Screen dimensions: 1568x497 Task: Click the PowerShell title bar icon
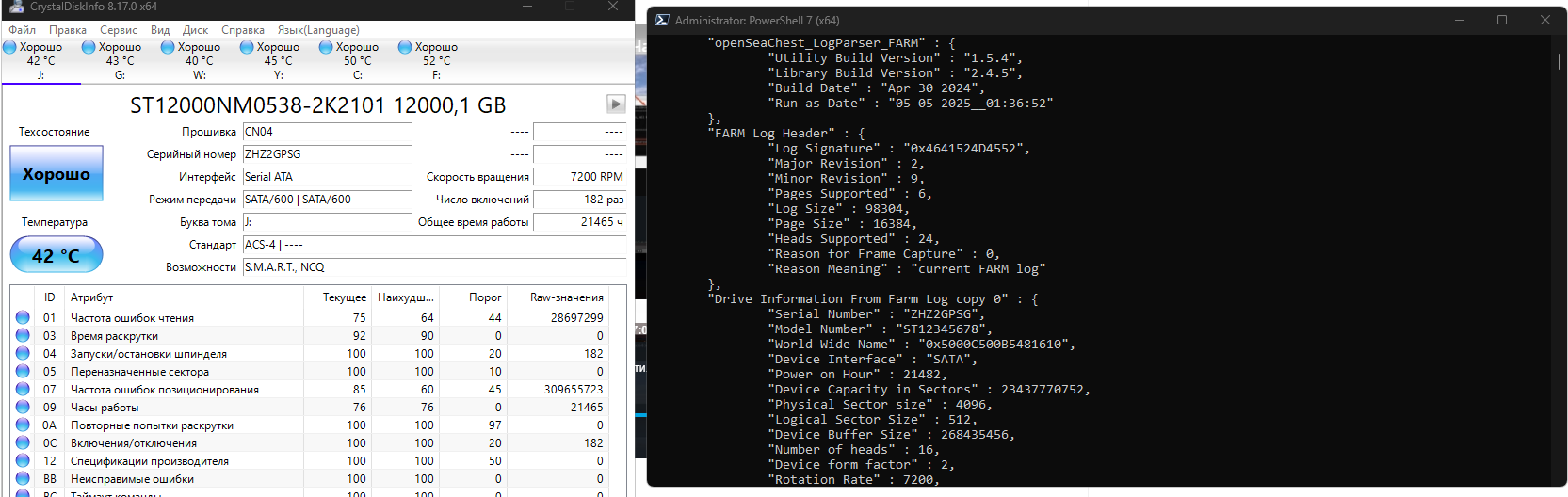point(662,20)
